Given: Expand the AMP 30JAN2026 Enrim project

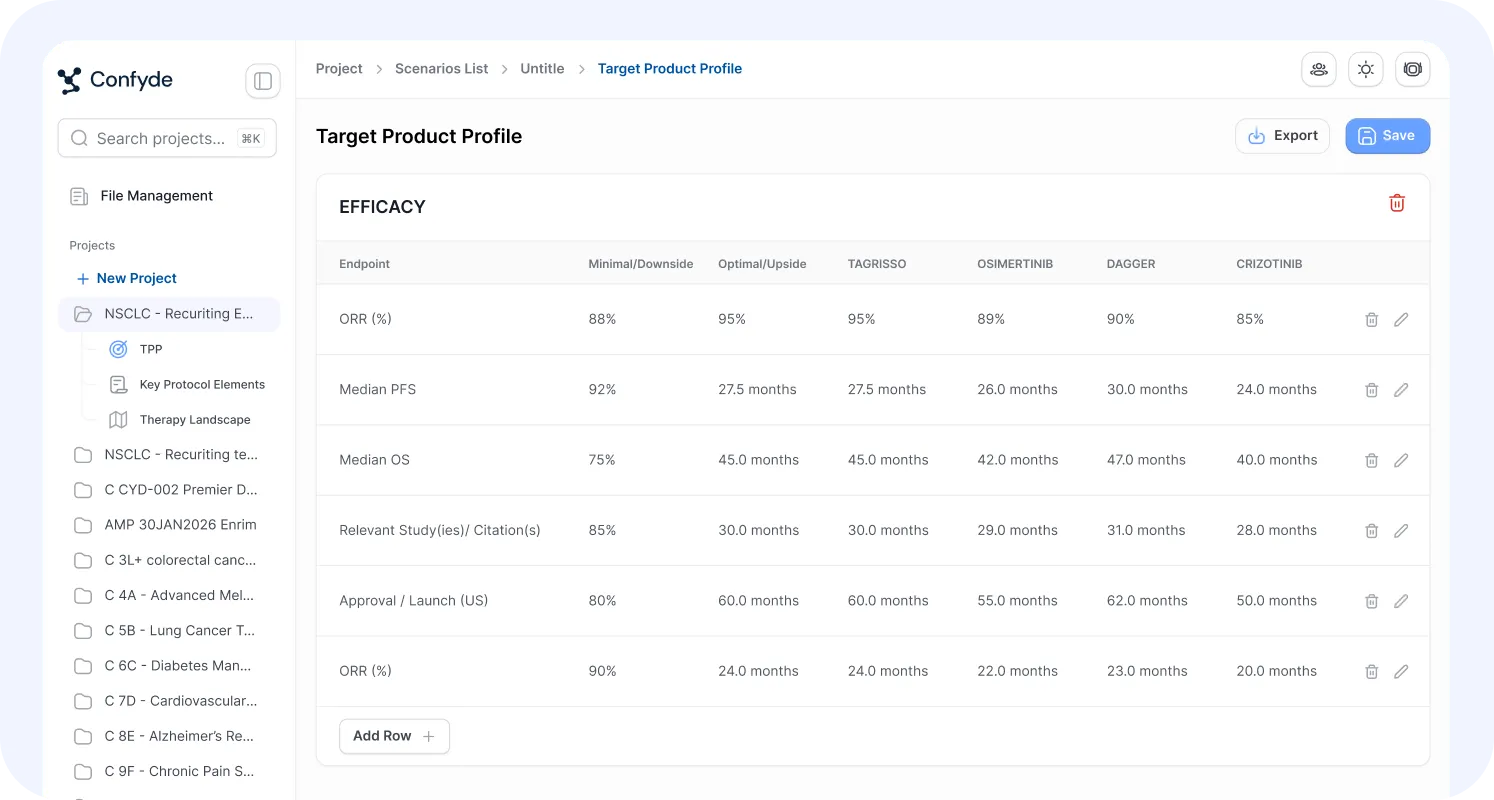Looking at the screenshot, I should point(168,525).
